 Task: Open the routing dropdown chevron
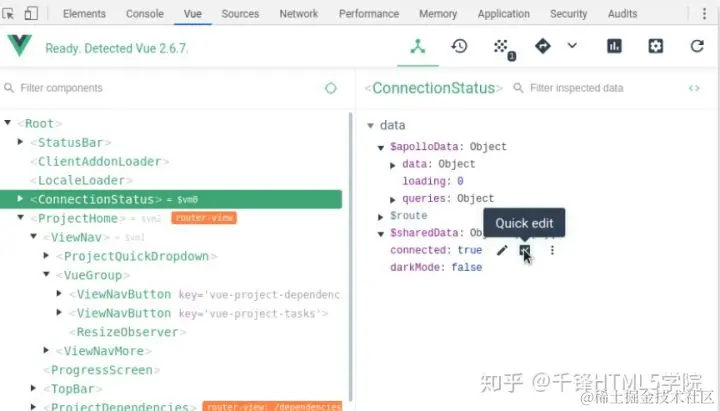pos(572,45)
